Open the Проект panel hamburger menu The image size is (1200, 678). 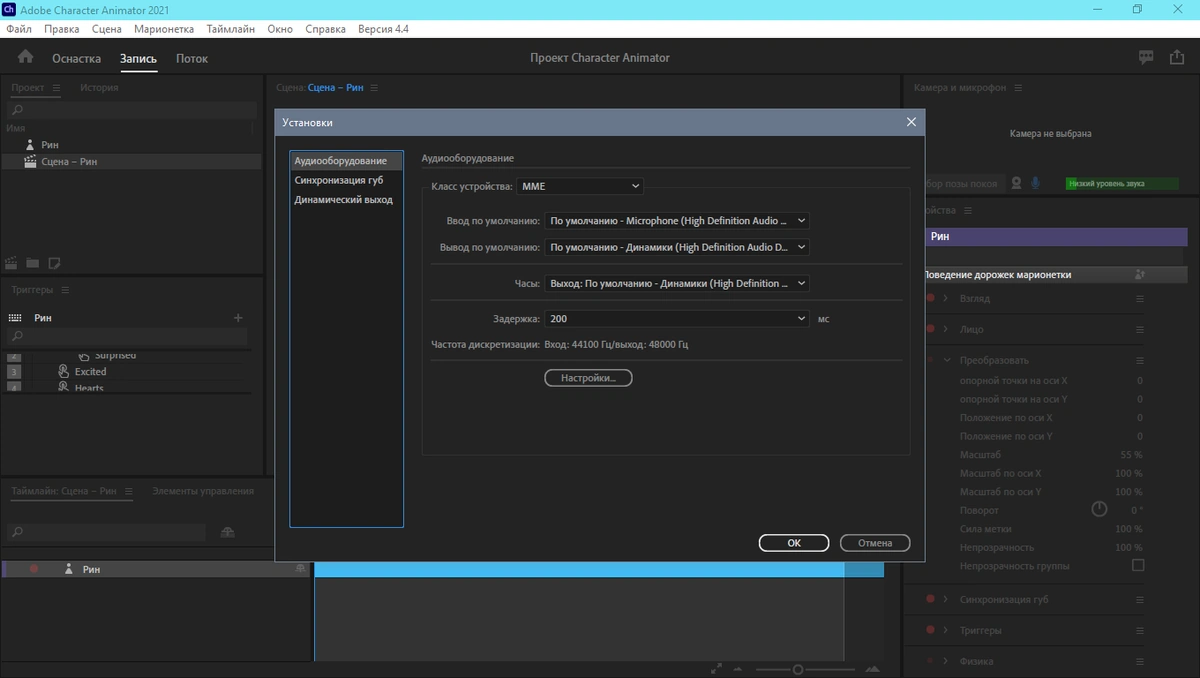pos(56,88)
